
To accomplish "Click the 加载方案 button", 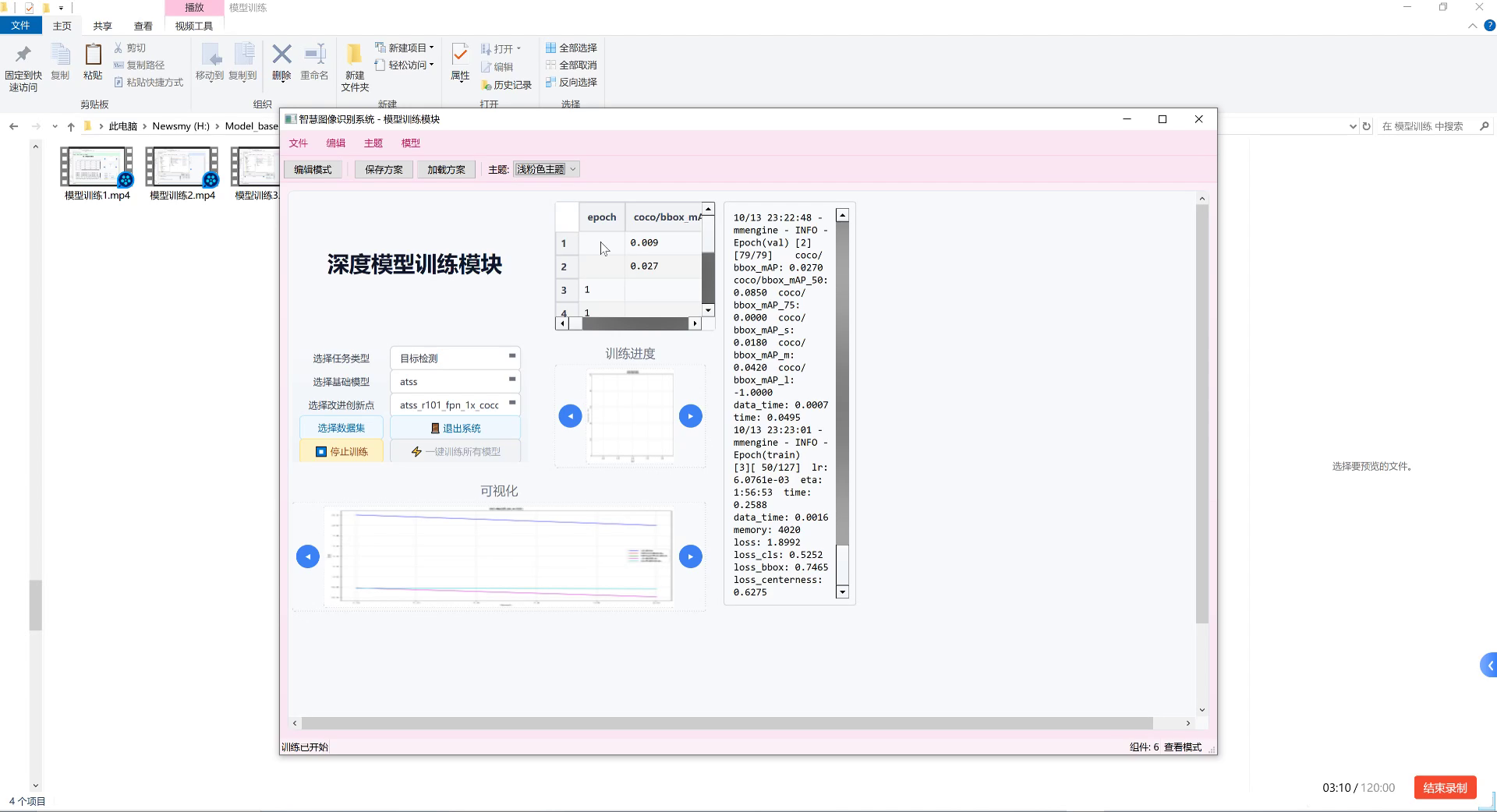I will pyautogui.click(x=446, y=169).
